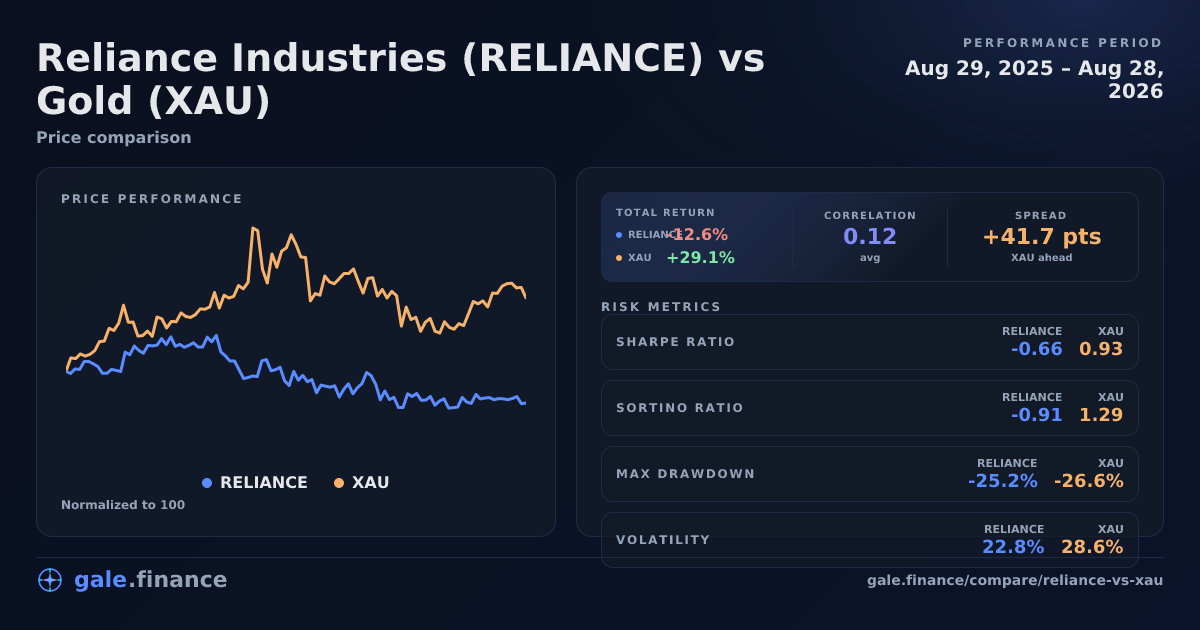Click the CORRELATION label

[870, 216]
